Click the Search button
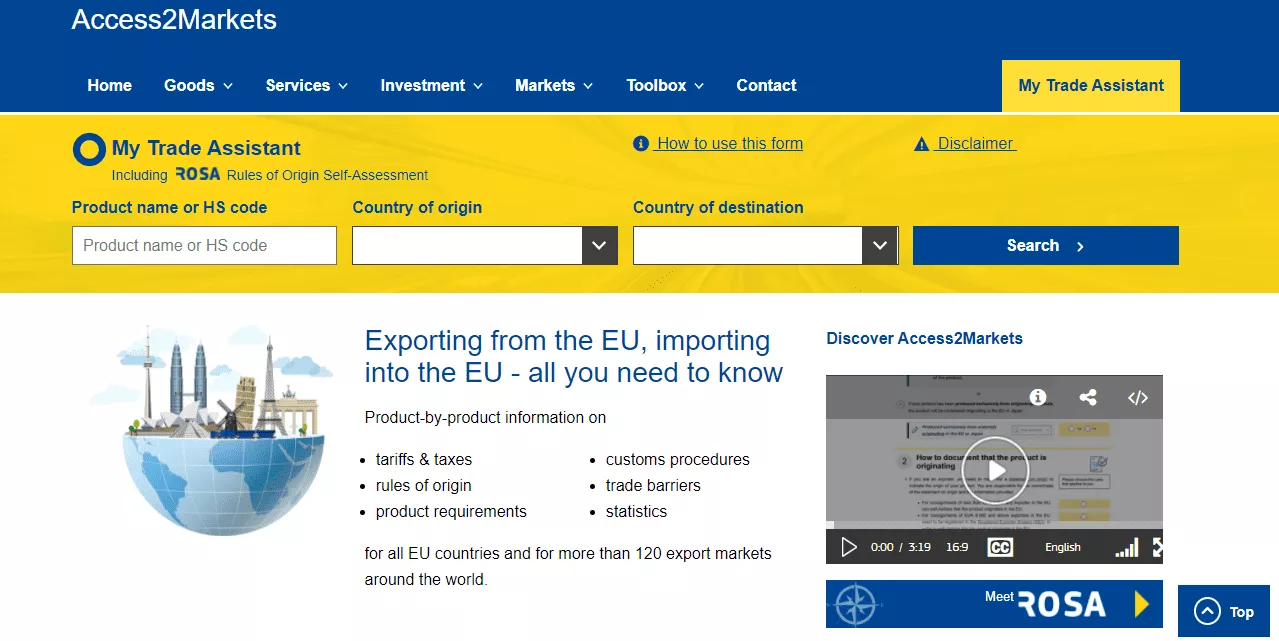Image resolution: width=1279 pixels, height=641 pixels. [x=1045, y=246]
